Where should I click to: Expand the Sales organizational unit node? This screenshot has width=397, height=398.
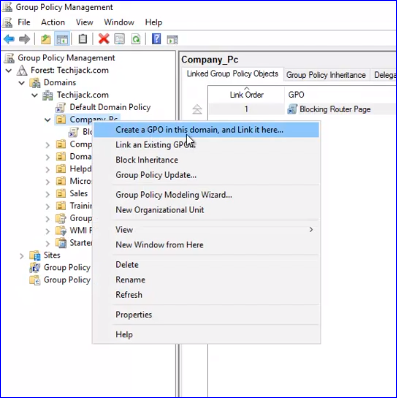48,194
